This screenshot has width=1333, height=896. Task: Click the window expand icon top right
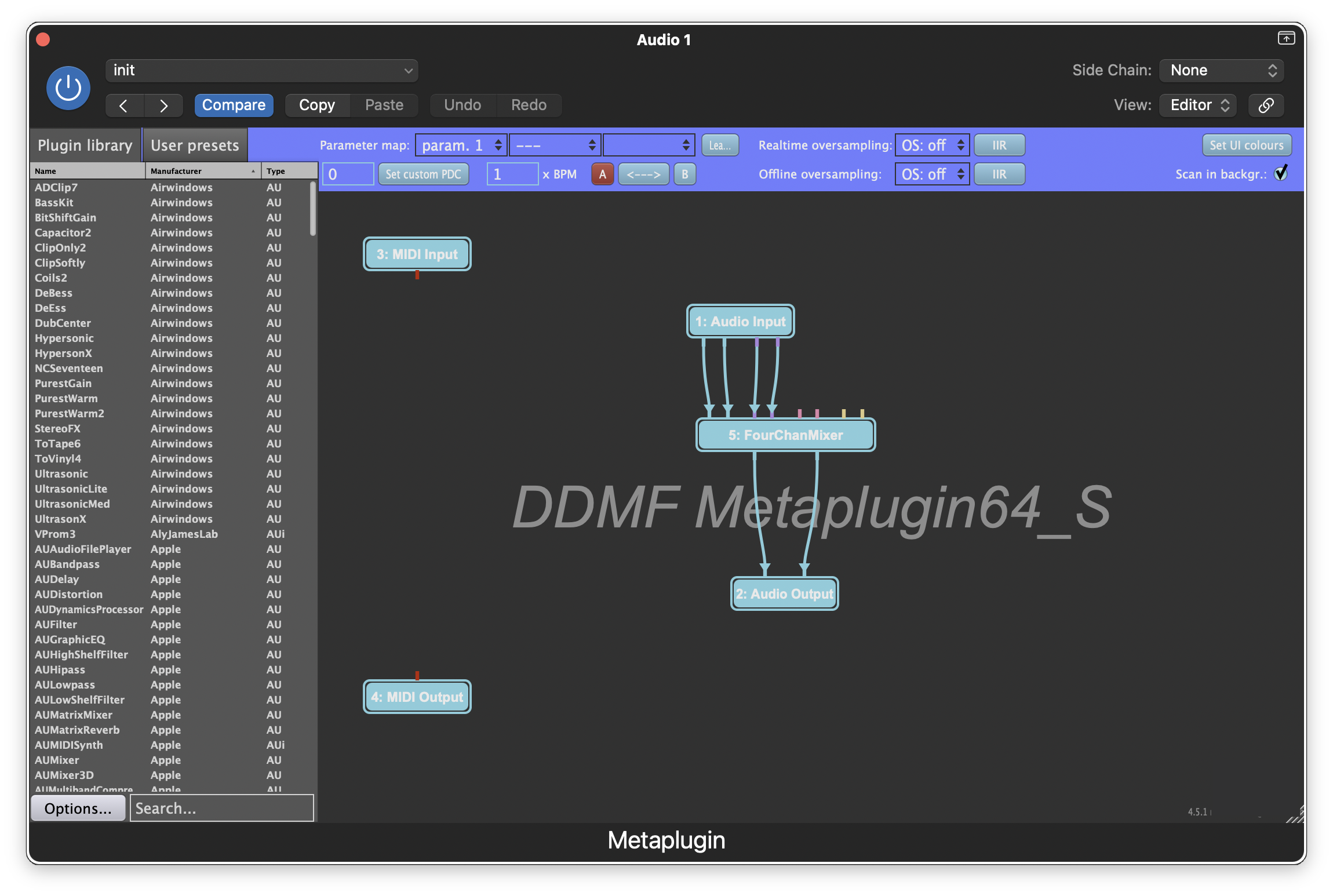[1286, 38]
